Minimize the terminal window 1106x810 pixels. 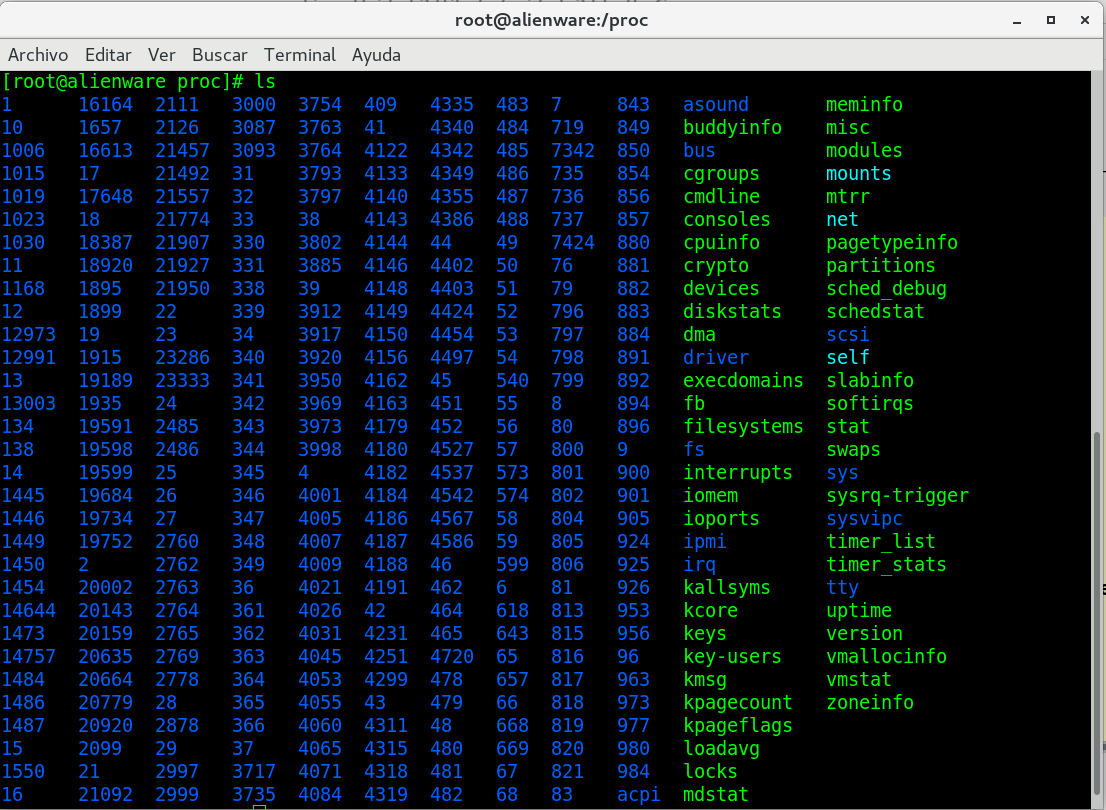(1018, 20)
